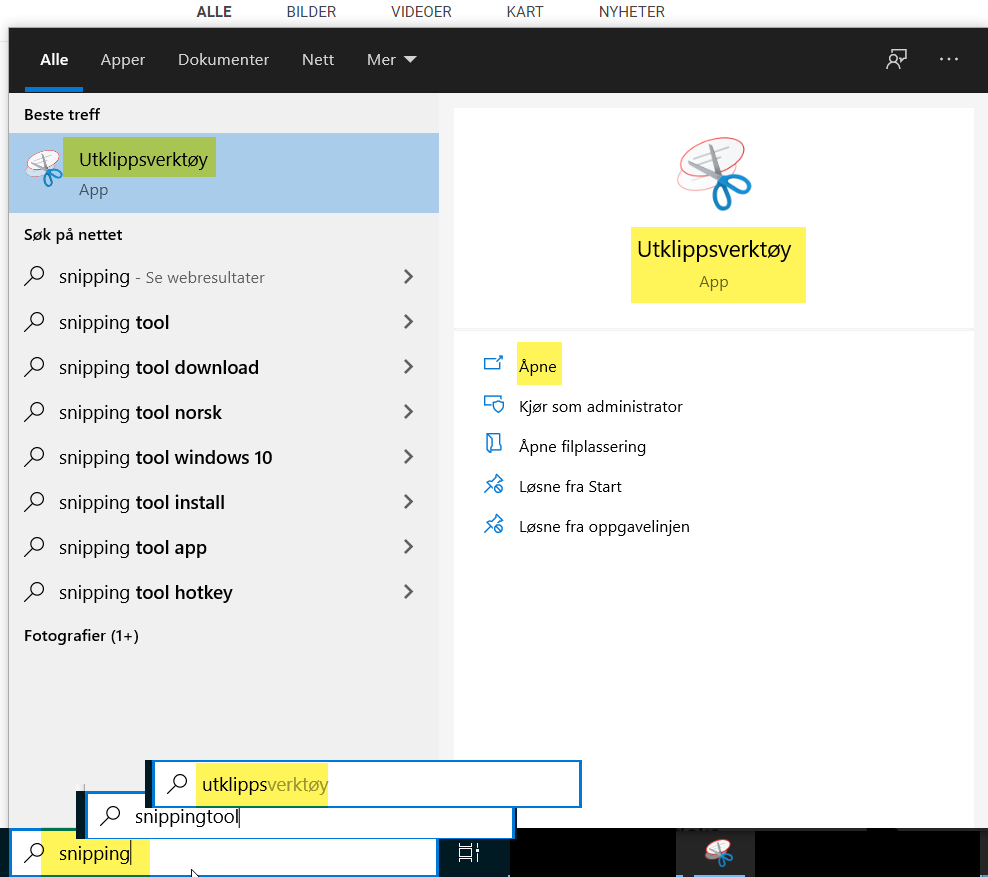
Task: Click the unpin icon beside Løsne fra Start
Action: click(493, 484)
